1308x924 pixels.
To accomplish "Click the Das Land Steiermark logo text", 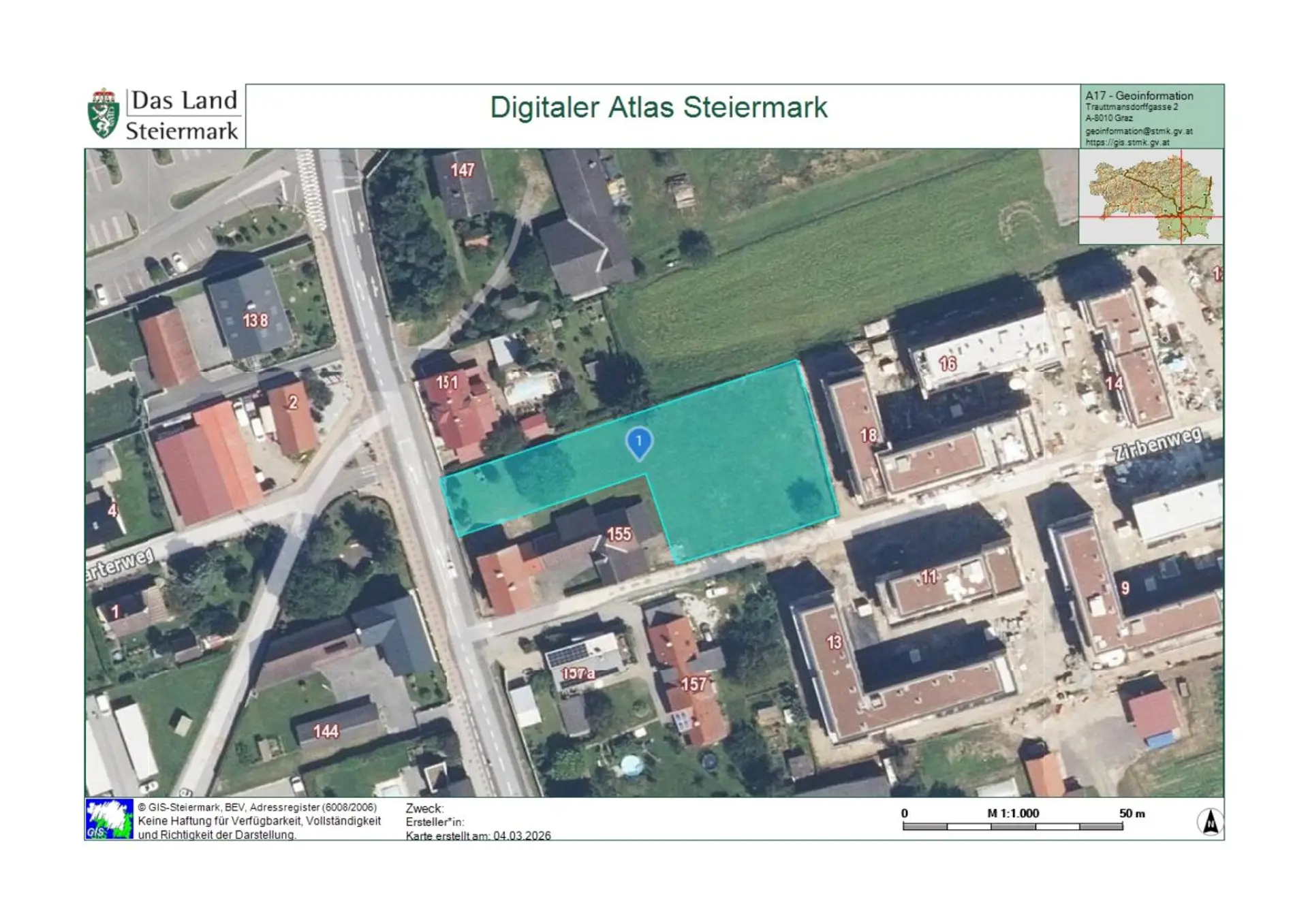I will pos(183,115).
